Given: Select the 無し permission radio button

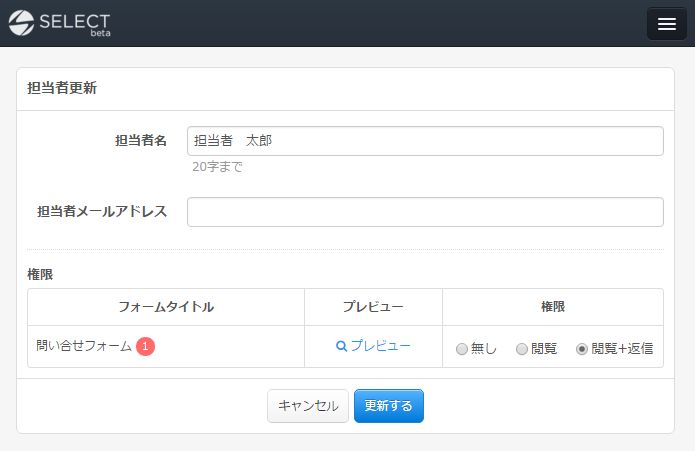Looking at the screenshot, I should click(x=461, y=349).
